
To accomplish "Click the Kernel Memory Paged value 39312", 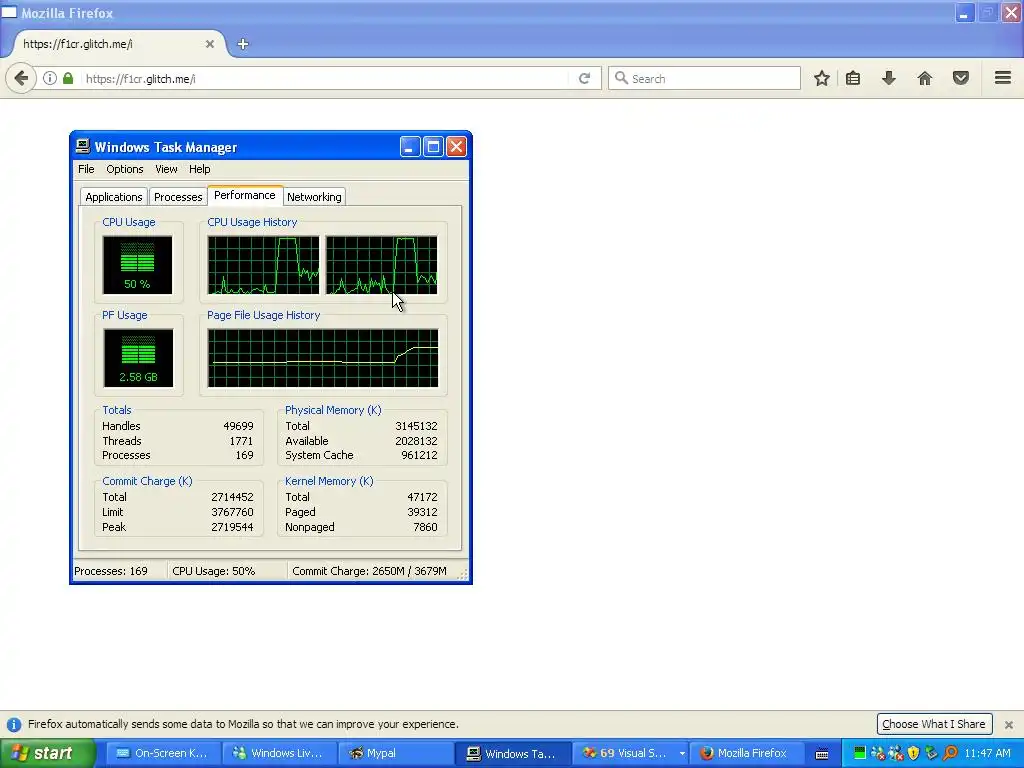I will [422, 512].
